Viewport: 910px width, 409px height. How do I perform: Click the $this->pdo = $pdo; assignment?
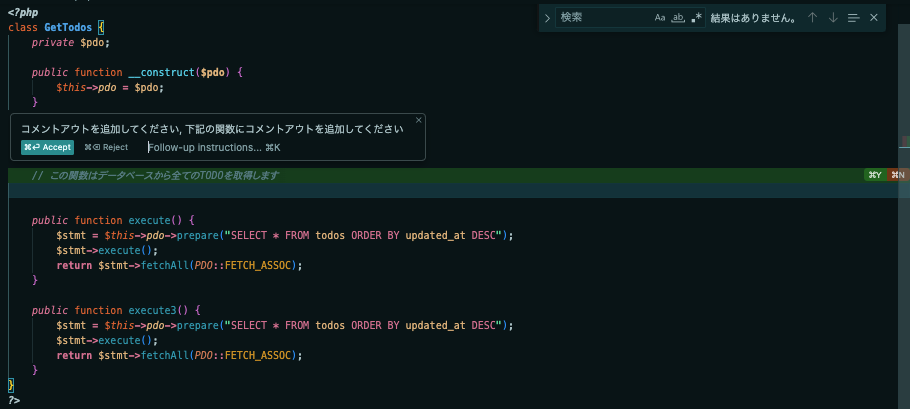click(x=110, y=88)
